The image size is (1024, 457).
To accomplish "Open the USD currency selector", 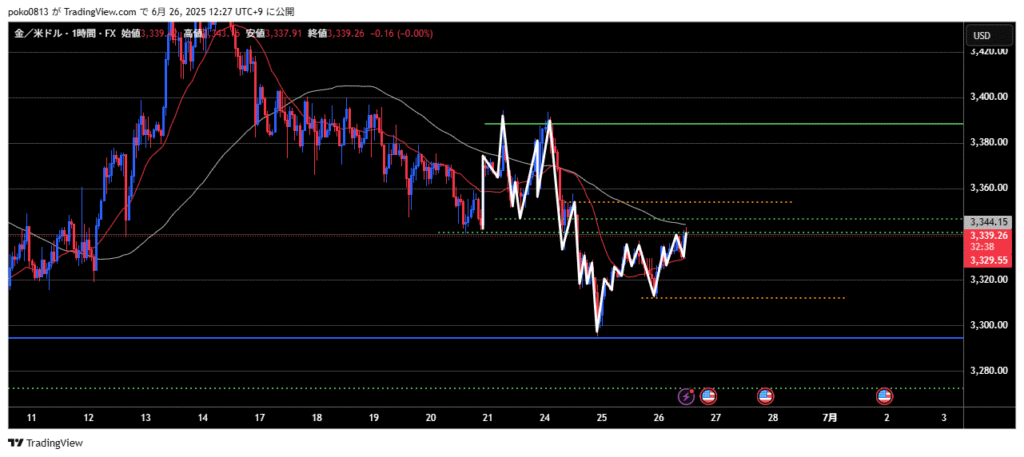I will 981,36.
